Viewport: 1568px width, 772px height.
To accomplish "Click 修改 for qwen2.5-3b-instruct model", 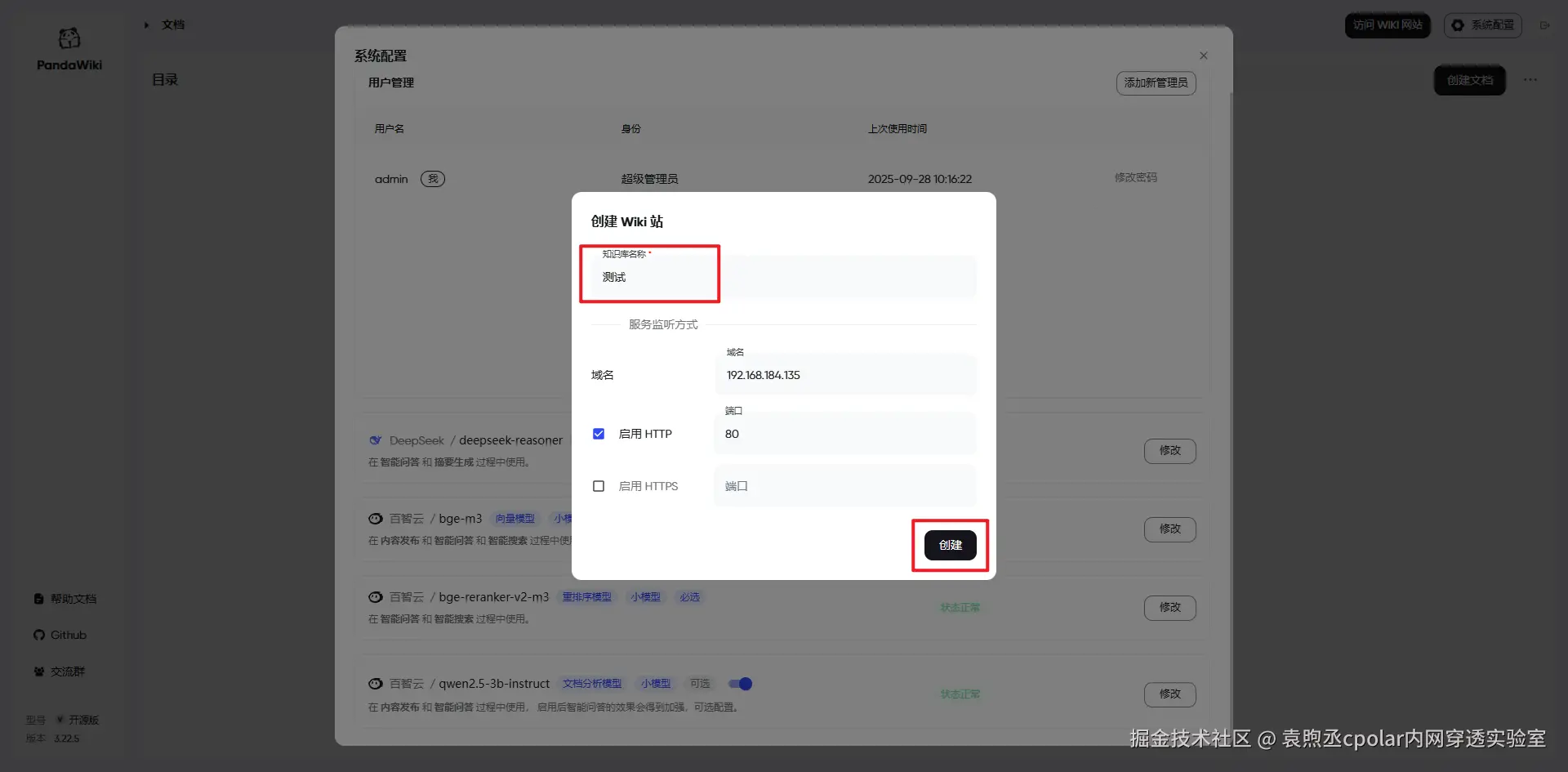I will click(1170, 694).
